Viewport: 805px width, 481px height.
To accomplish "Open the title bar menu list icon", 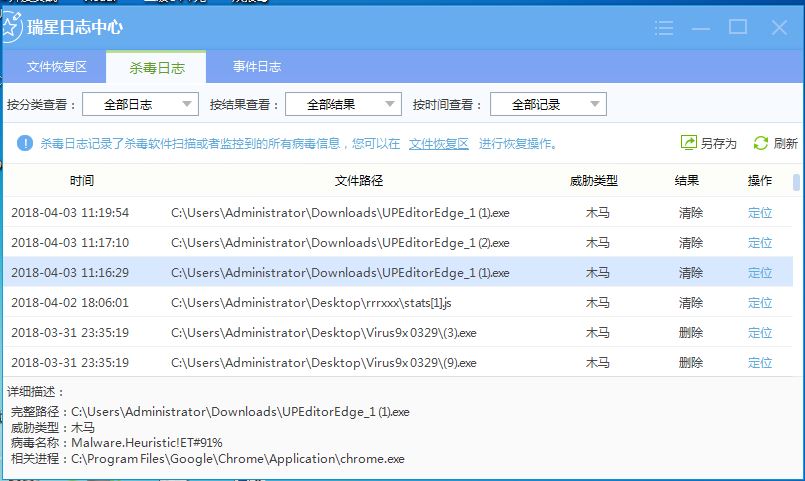I will click(x=664, y=28).
